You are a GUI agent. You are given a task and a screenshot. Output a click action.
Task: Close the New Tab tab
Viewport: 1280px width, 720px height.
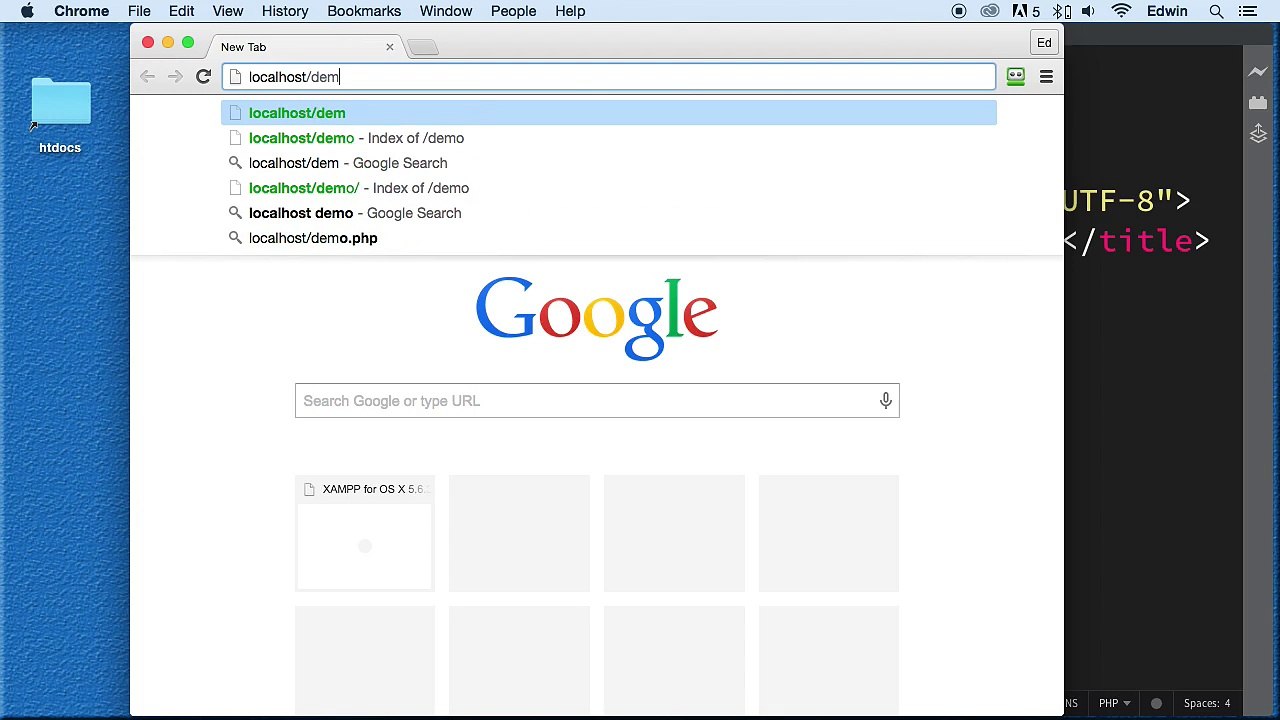click(389, 47)
